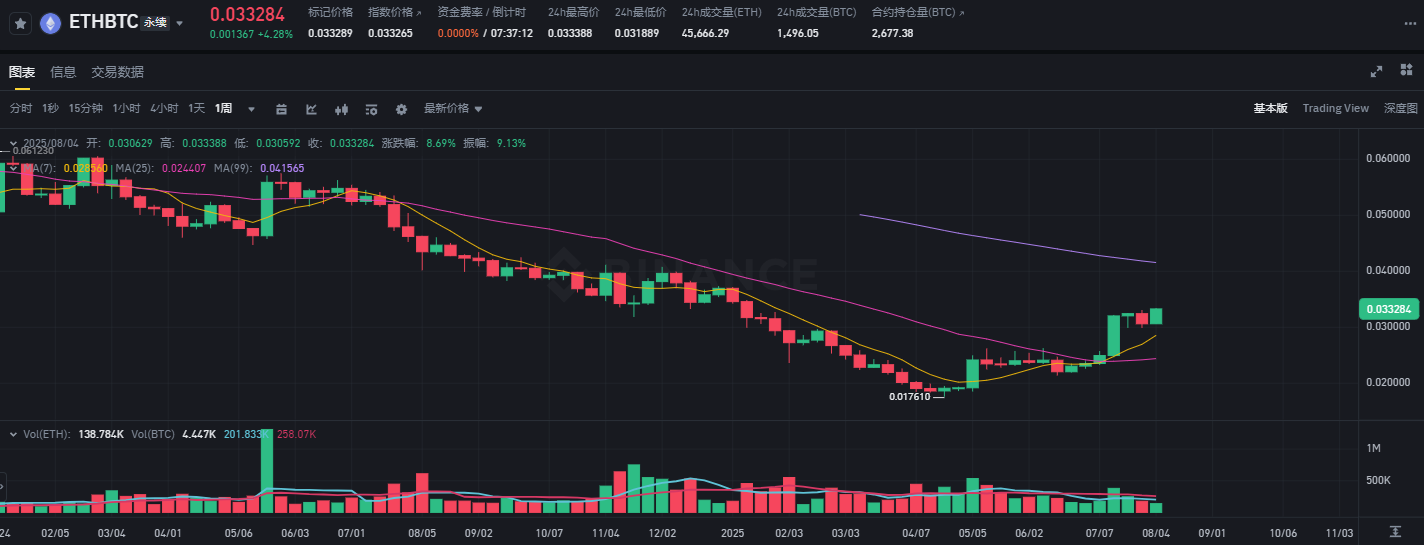Expand chart to fullscreen
Viewport: 1424px width, 545px height.
(x=1376, y=71)
